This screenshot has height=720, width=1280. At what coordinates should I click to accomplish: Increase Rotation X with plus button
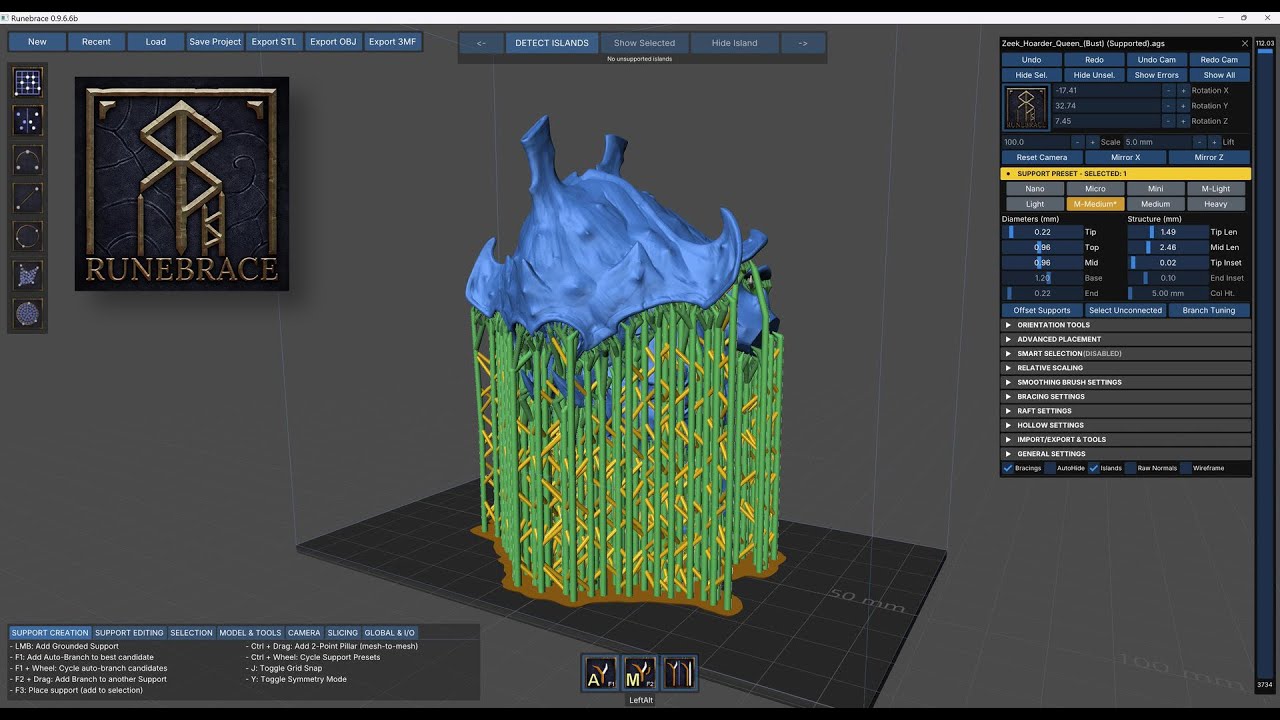(x=1183, y=91)
